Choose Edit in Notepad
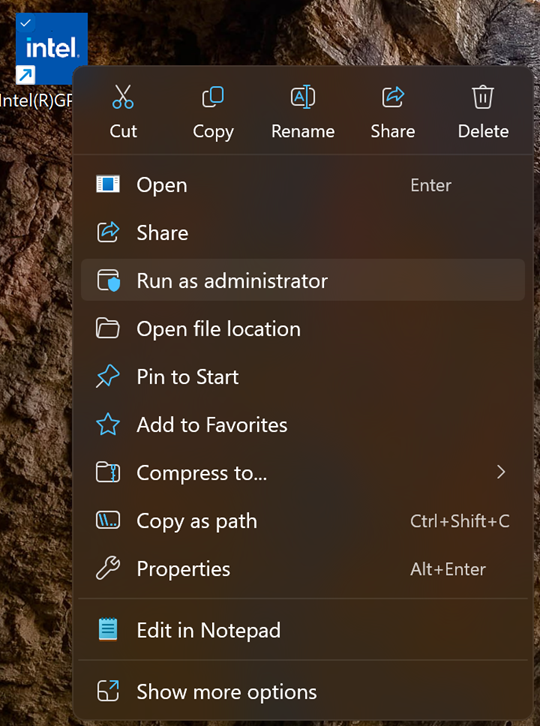 [303, 630]
